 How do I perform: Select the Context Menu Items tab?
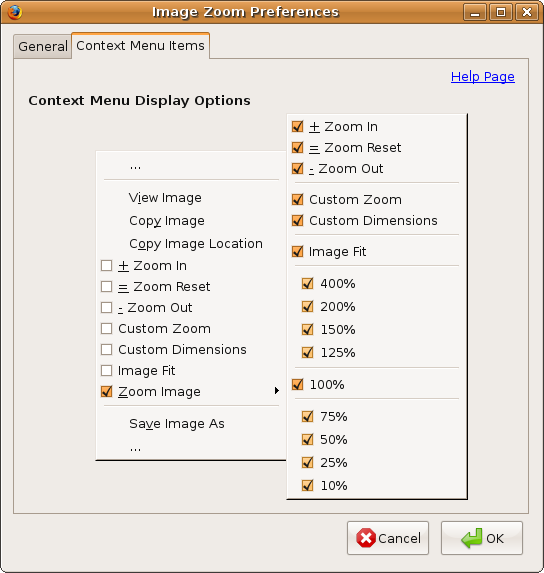tap(141, 46)
